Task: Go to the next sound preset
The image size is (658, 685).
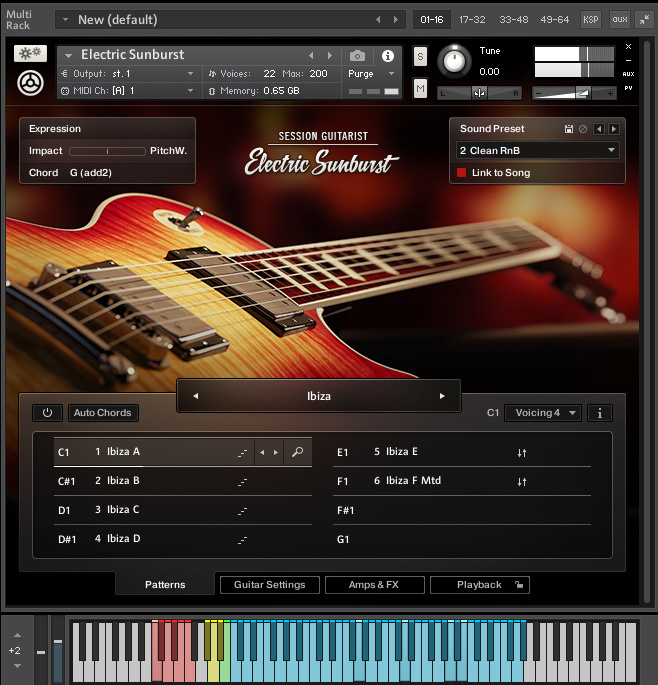Action: click(614, 129)
